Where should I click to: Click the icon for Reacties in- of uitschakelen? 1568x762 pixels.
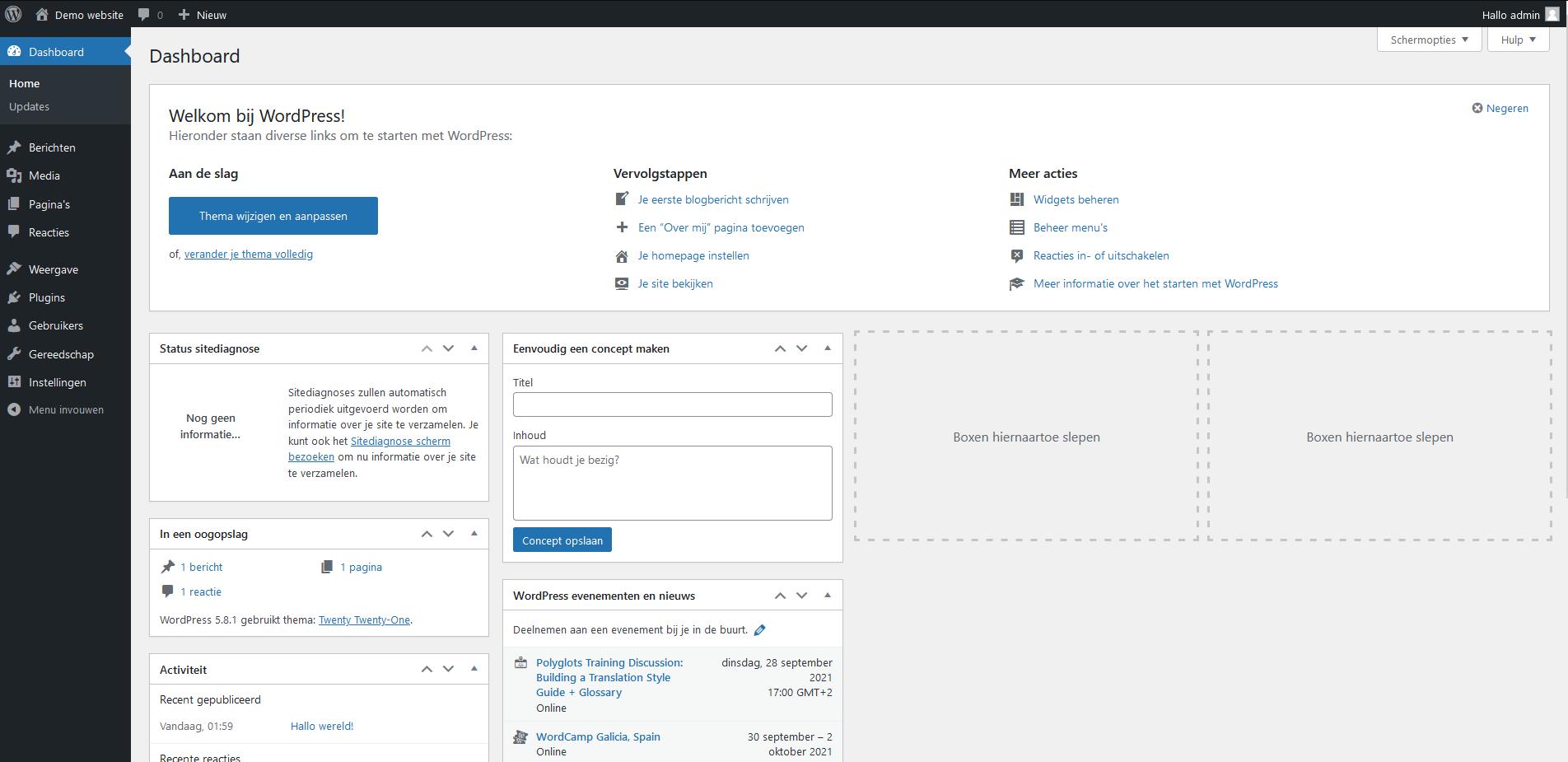(x=1017, y=255)
